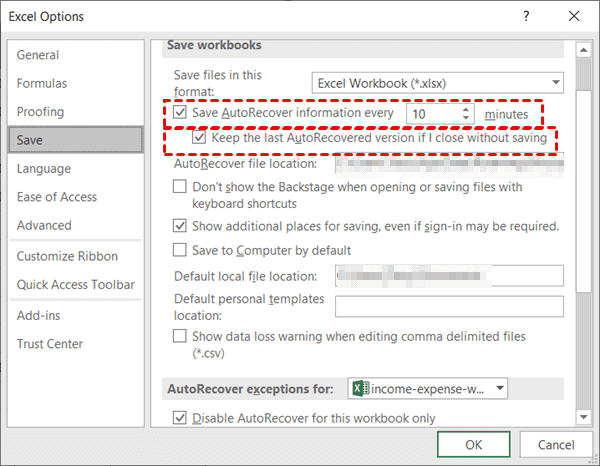The image size is (600, 466).
Task: Check Save to Computer by default
Action: (x=180, y=249)
